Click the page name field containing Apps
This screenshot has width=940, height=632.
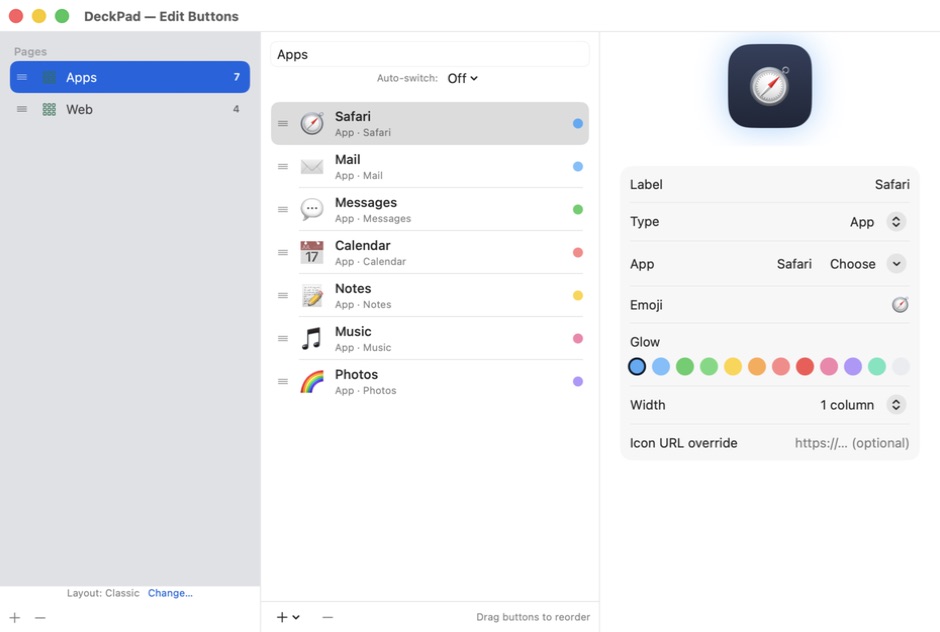[430, 54]
